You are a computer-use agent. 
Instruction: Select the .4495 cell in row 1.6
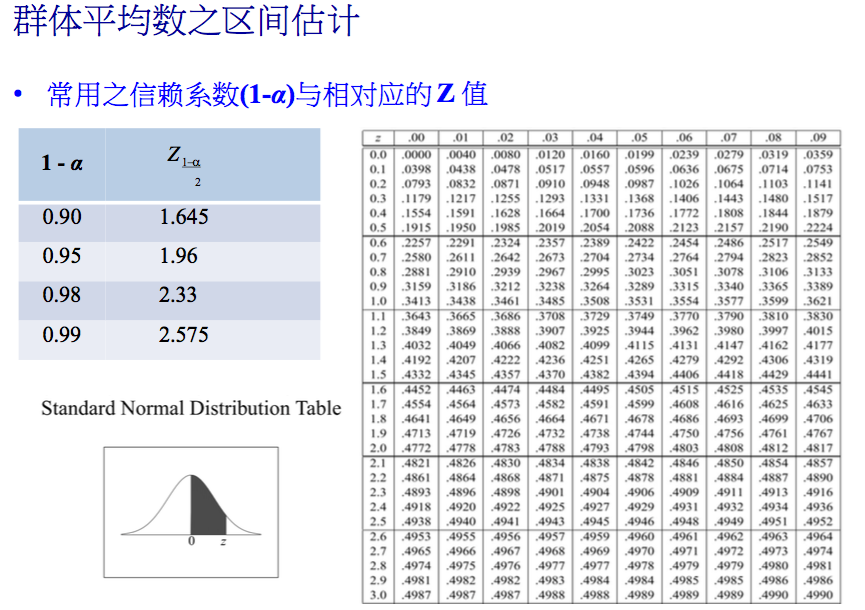coord(595,390)
